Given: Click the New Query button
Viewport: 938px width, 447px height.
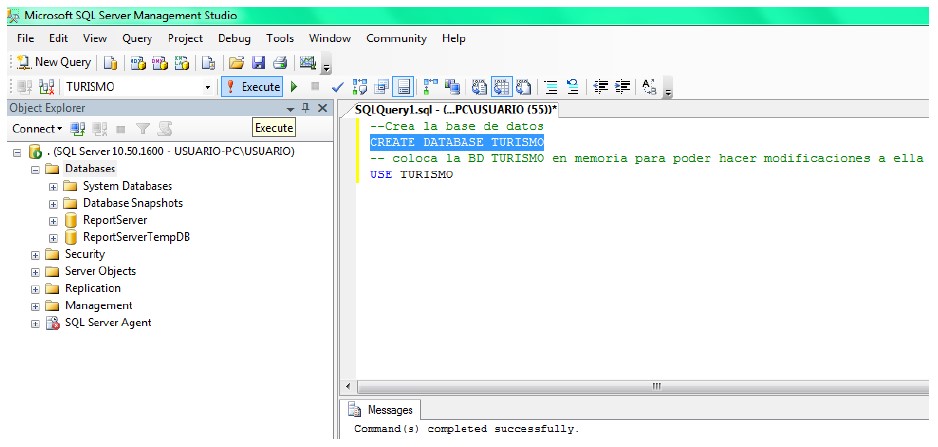Looking at the screenshot, I should (x=54, y=62).
